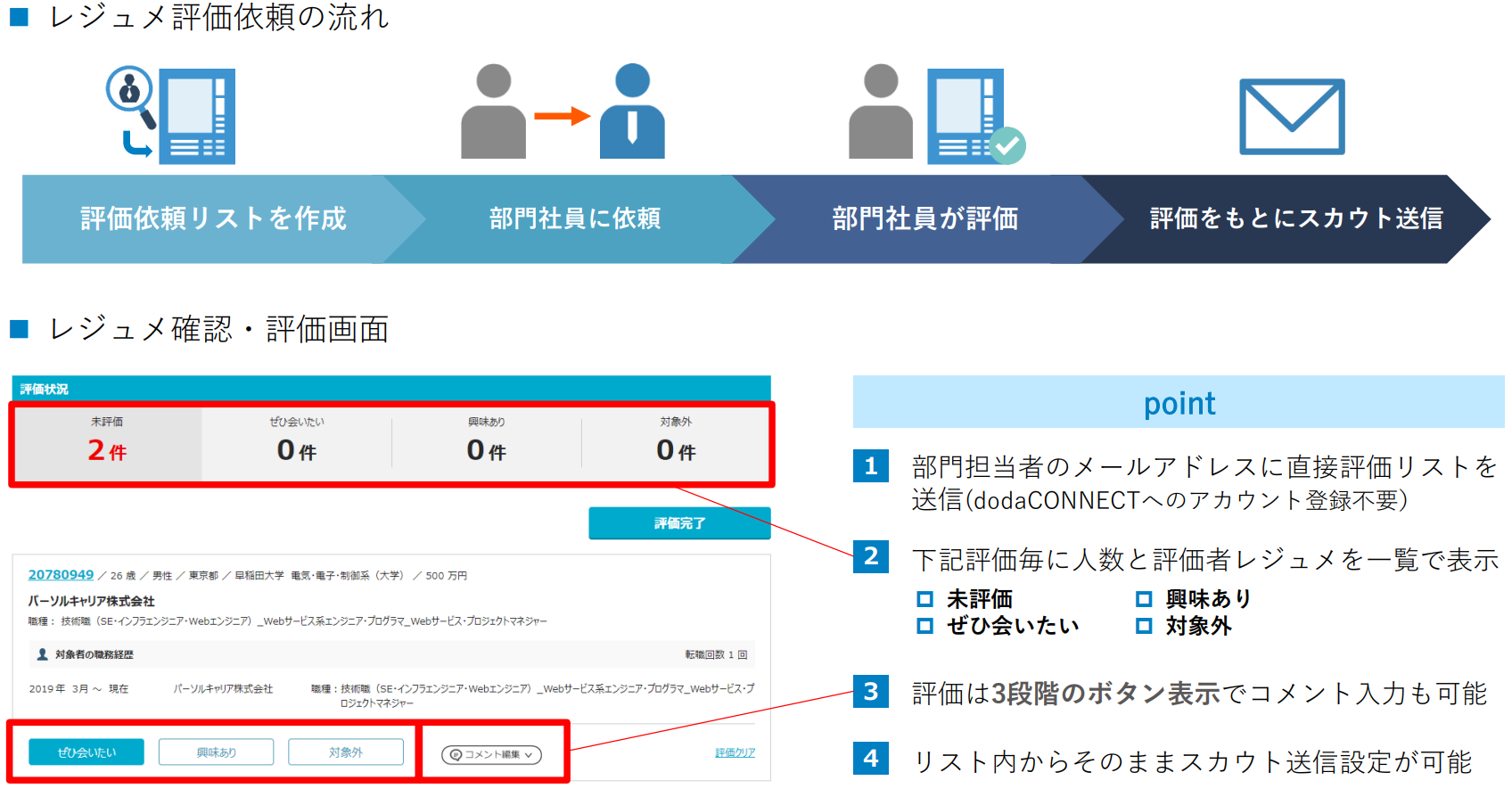Screen dimensions: 1512x797
Task: Check the 未評価 square box in point list
Action: click(x=925, y=599)
